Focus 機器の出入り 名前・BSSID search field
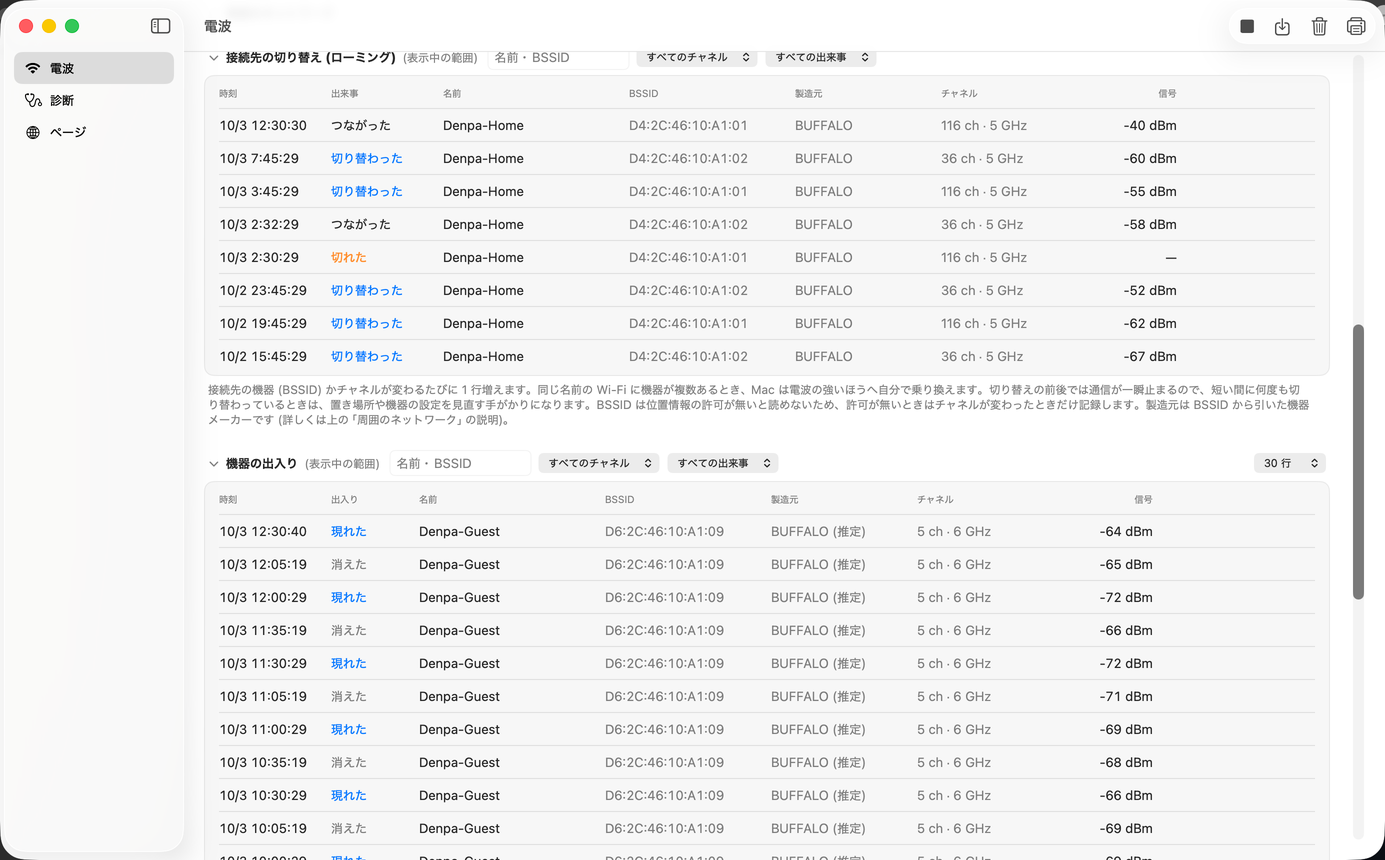The image size is (1385, 860). (460, 463)
